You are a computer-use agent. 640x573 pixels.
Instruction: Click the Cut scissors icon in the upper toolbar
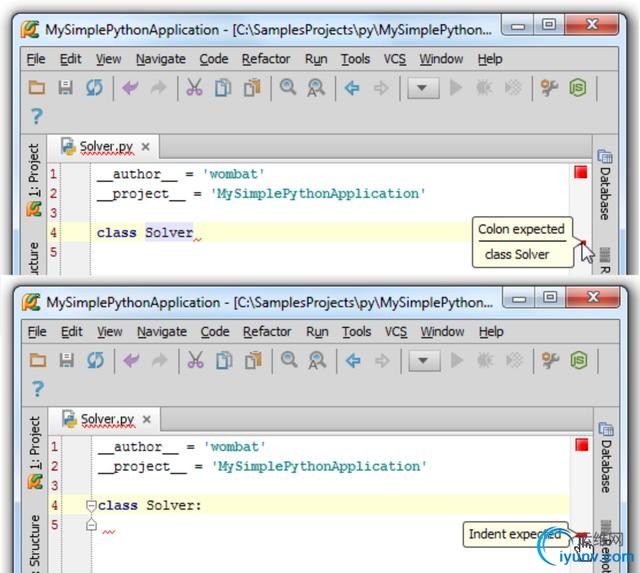point(194,87)
